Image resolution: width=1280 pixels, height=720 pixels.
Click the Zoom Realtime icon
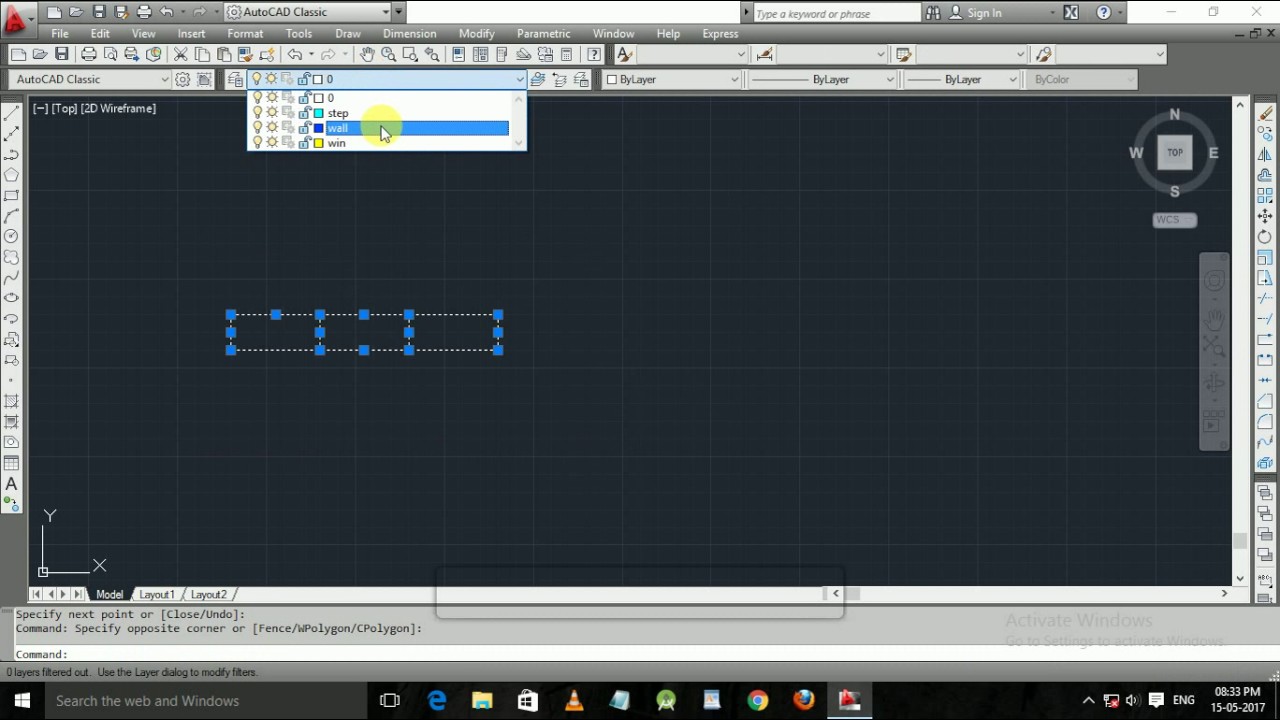coord(388,54)
